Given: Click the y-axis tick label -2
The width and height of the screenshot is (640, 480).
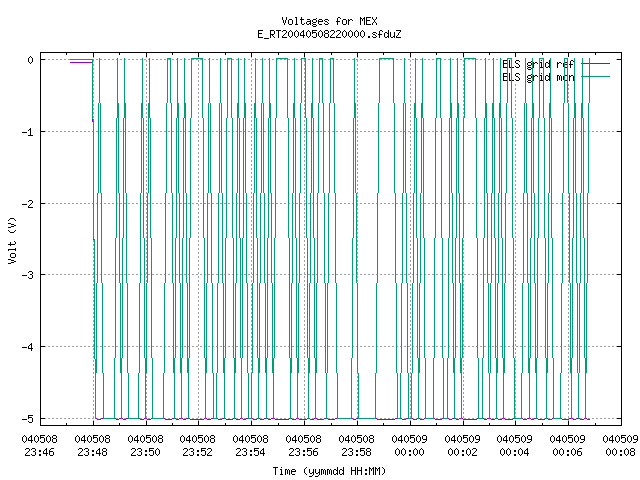Looking at the screenshot, I should click(28, 204).
